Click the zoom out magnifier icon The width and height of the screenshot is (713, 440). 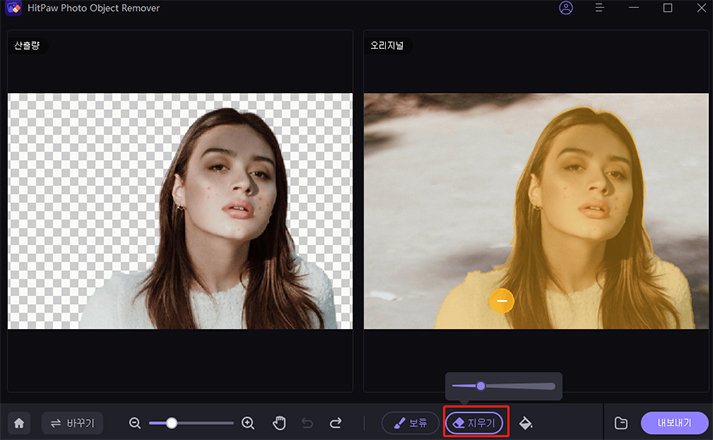136,423
